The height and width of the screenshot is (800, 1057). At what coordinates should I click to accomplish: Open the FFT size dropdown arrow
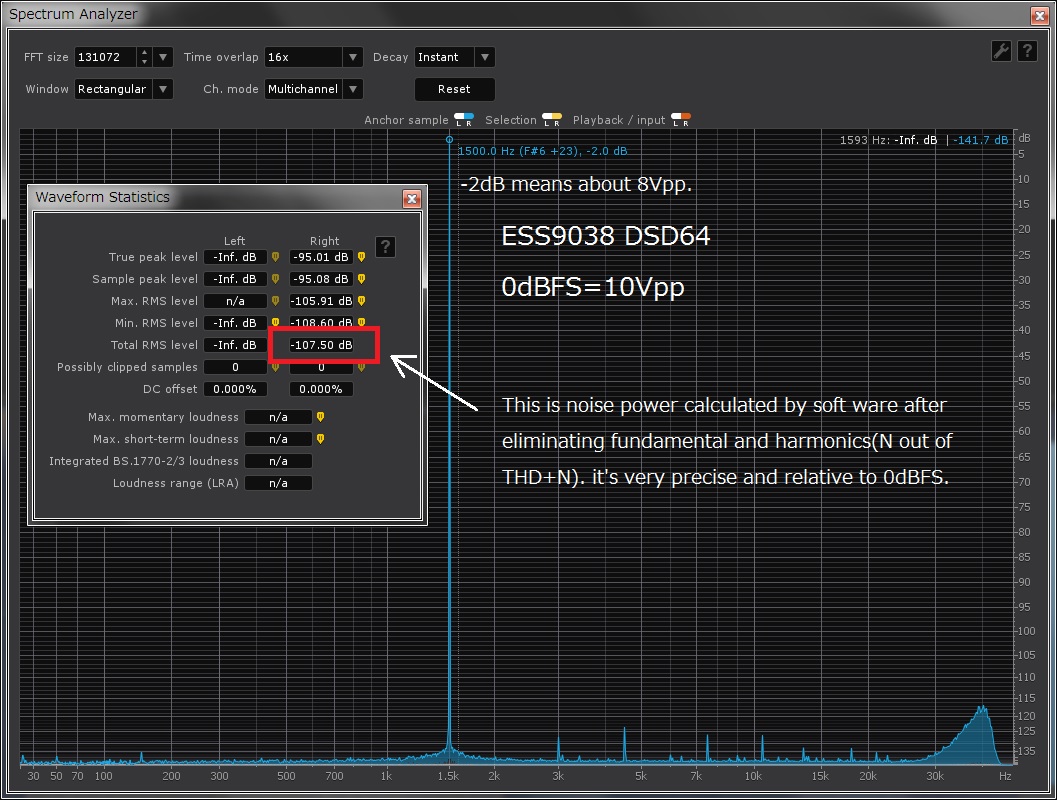[162, 57]
